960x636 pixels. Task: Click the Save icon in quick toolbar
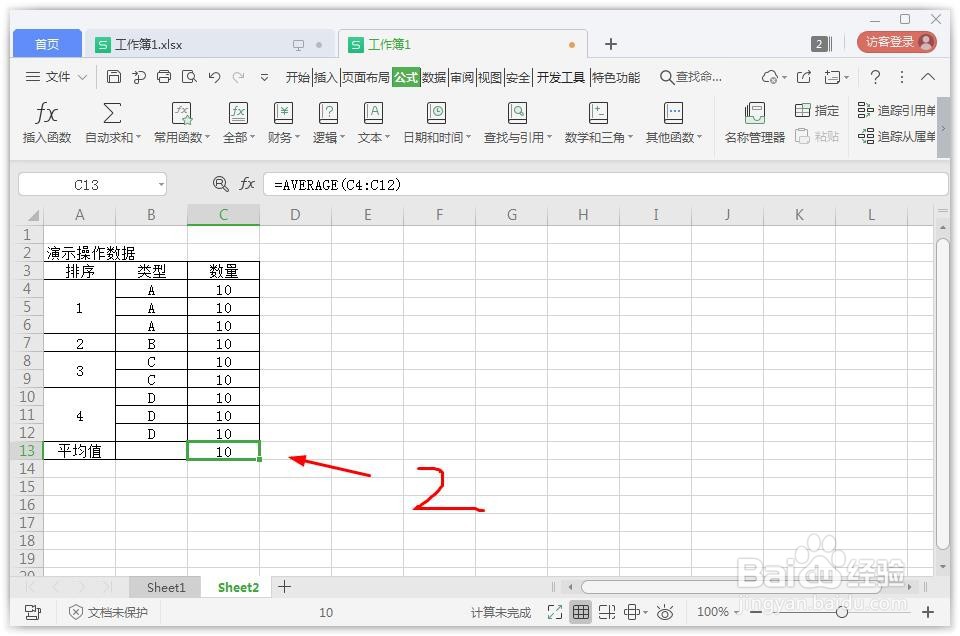point(113,77)
